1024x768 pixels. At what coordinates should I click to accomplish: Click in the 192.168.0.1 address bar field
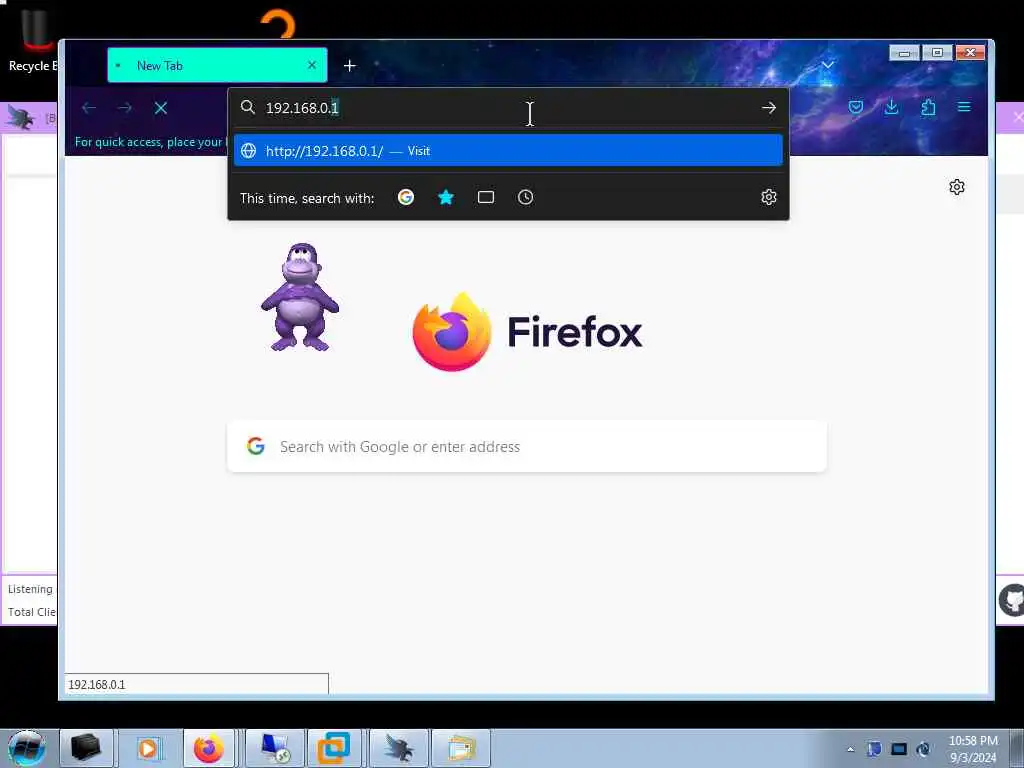pos(509,108)
